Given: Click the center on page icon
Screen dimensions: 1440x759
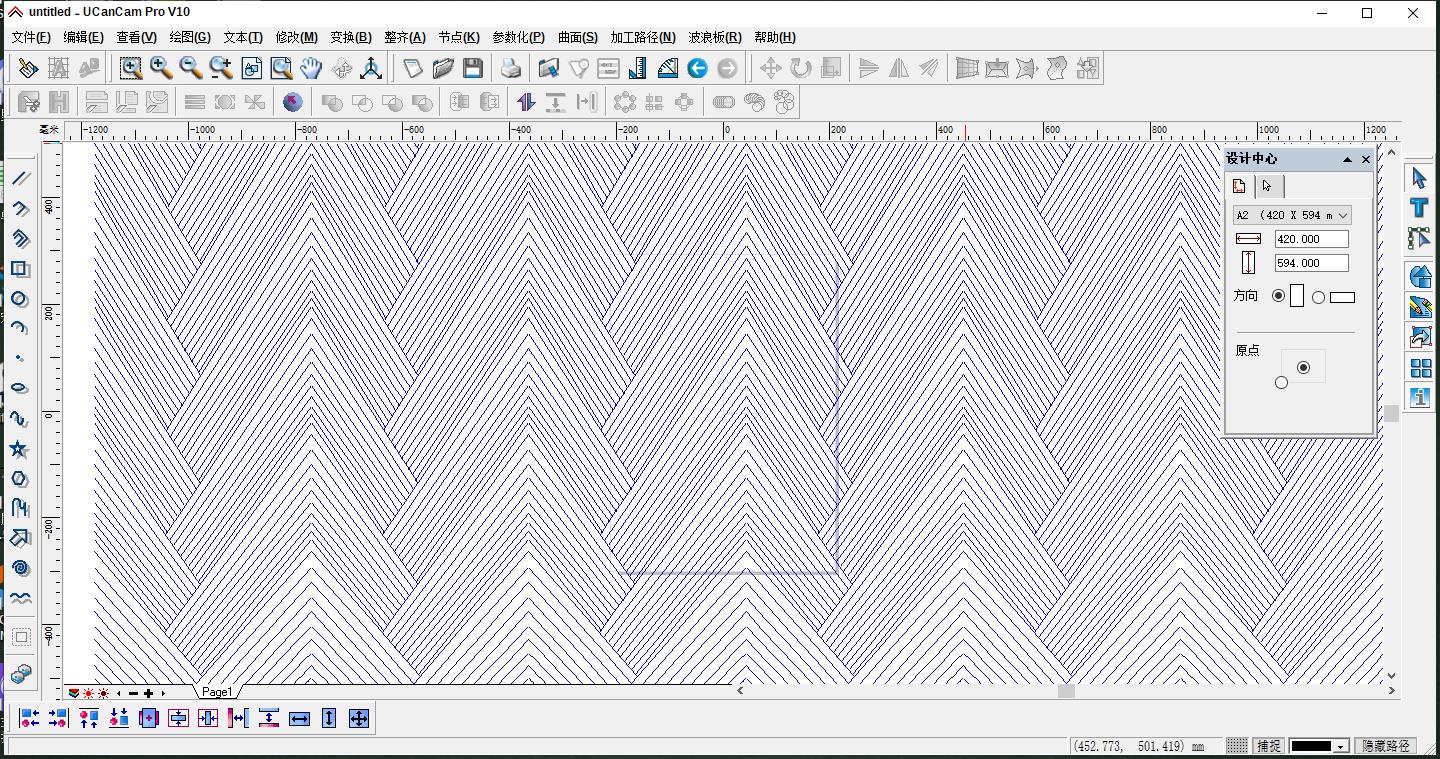Looking at the screenshot, I should point(148,718).
